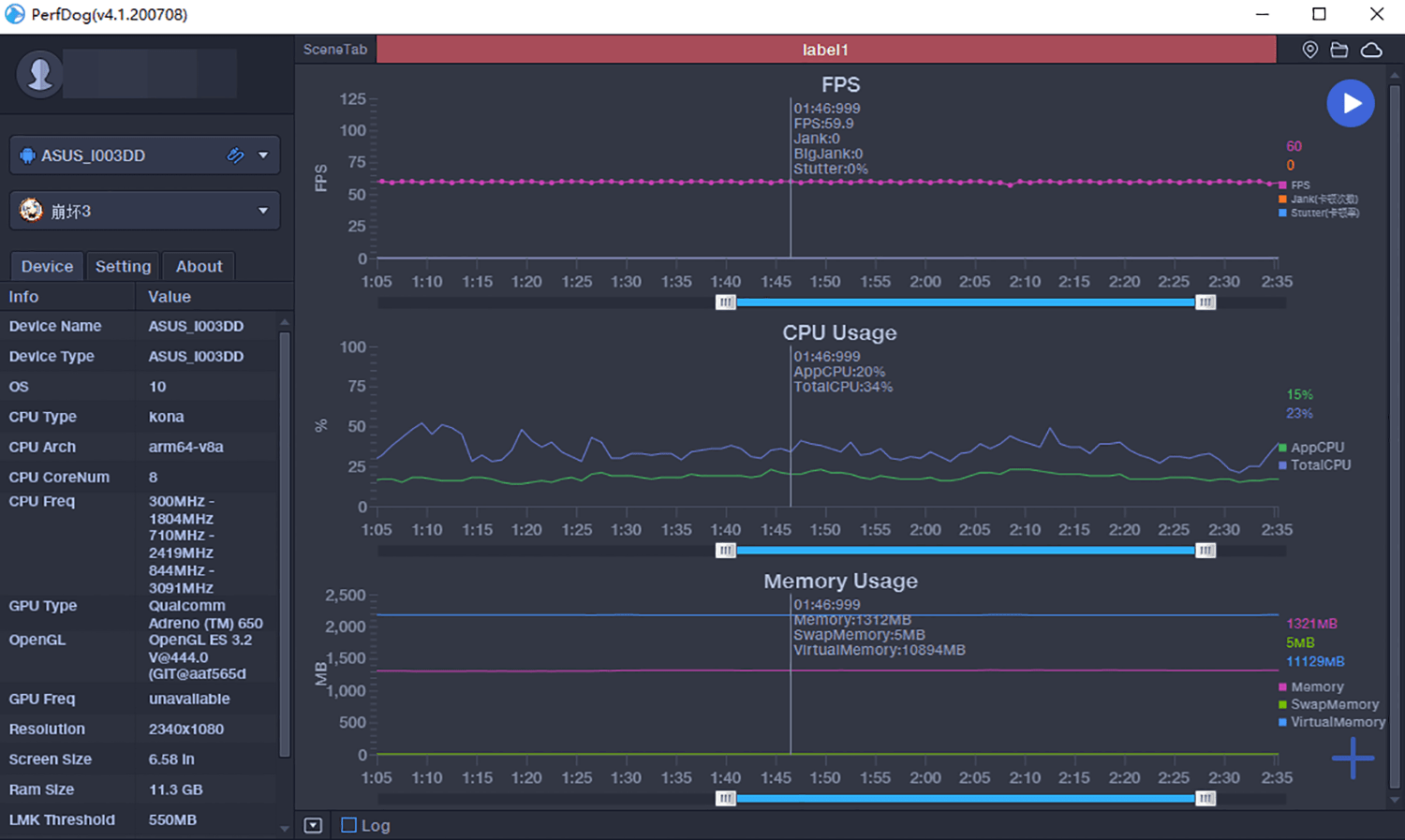
Task: Click the PerfDog logo in title bar
Action: (14, 14)
